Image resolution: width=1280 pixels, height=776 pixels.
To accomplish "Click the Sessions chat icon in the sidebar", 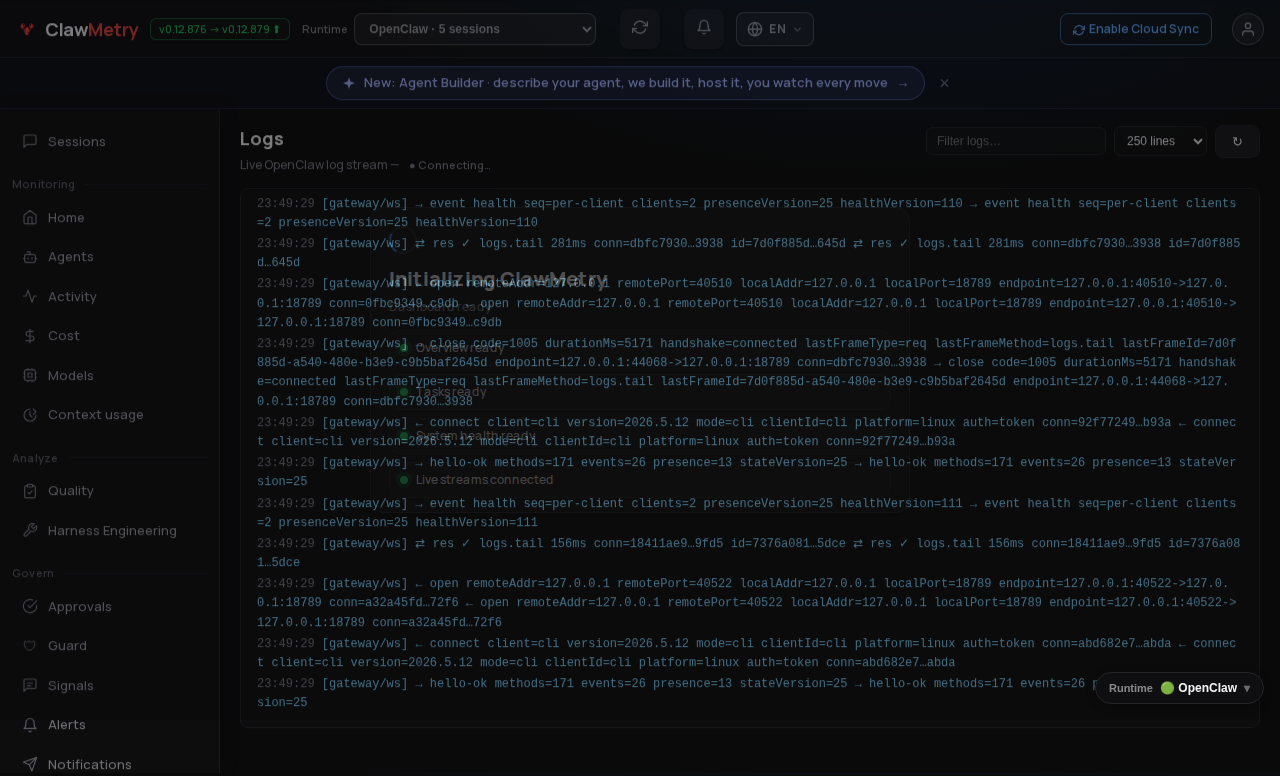I will [x=30, y=141].
